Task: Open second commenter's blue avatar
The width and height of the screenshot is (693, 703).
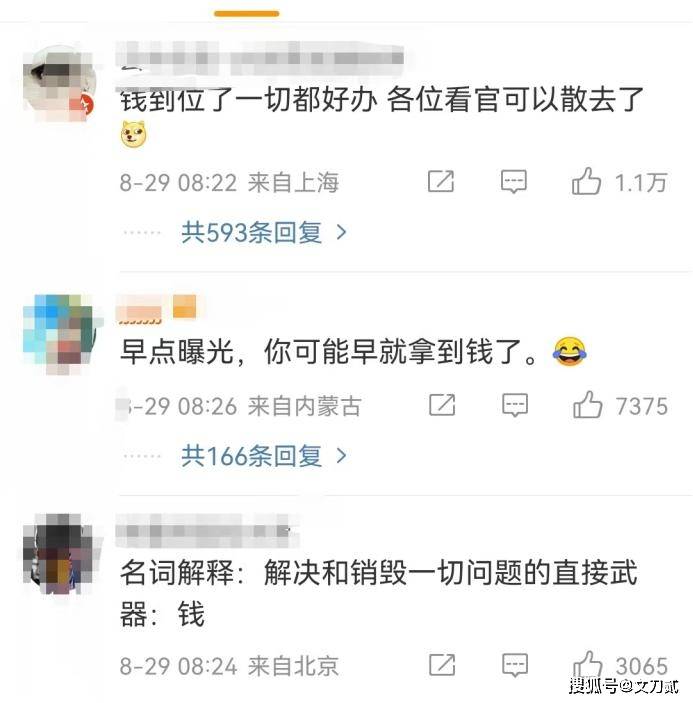Action: click(61, 332)
